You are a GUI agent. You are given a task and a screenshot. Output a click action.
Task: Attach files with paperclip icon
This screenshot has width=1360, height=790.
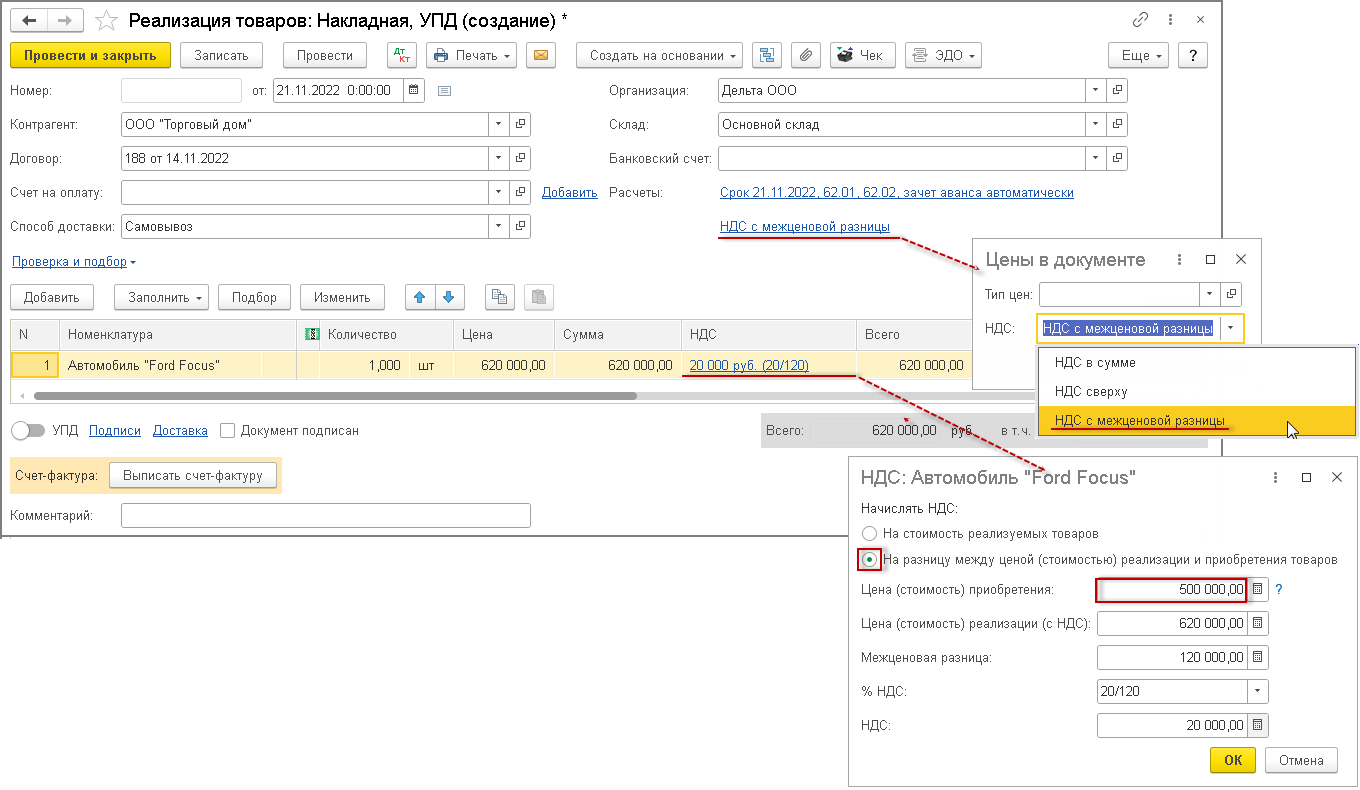click(x=806, y=55)
